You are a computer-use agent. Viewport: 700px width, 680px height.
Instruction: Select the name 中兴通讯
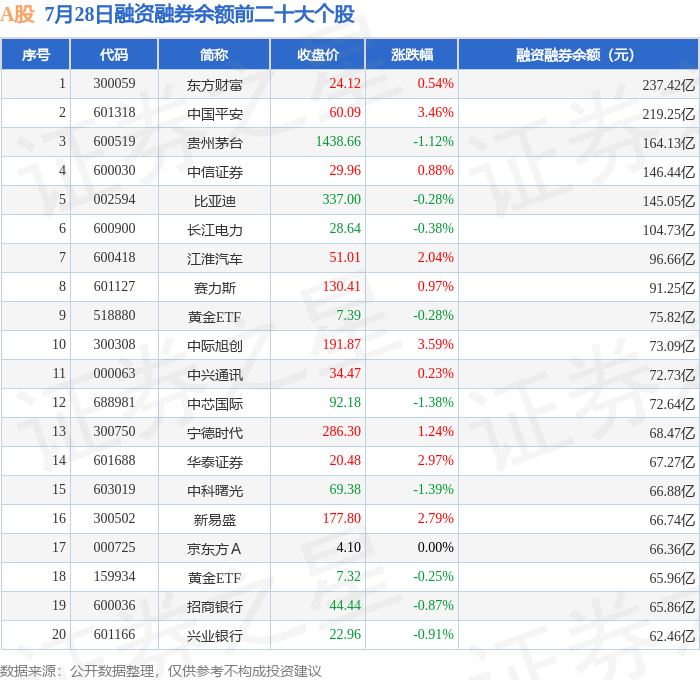pos(215,375)
